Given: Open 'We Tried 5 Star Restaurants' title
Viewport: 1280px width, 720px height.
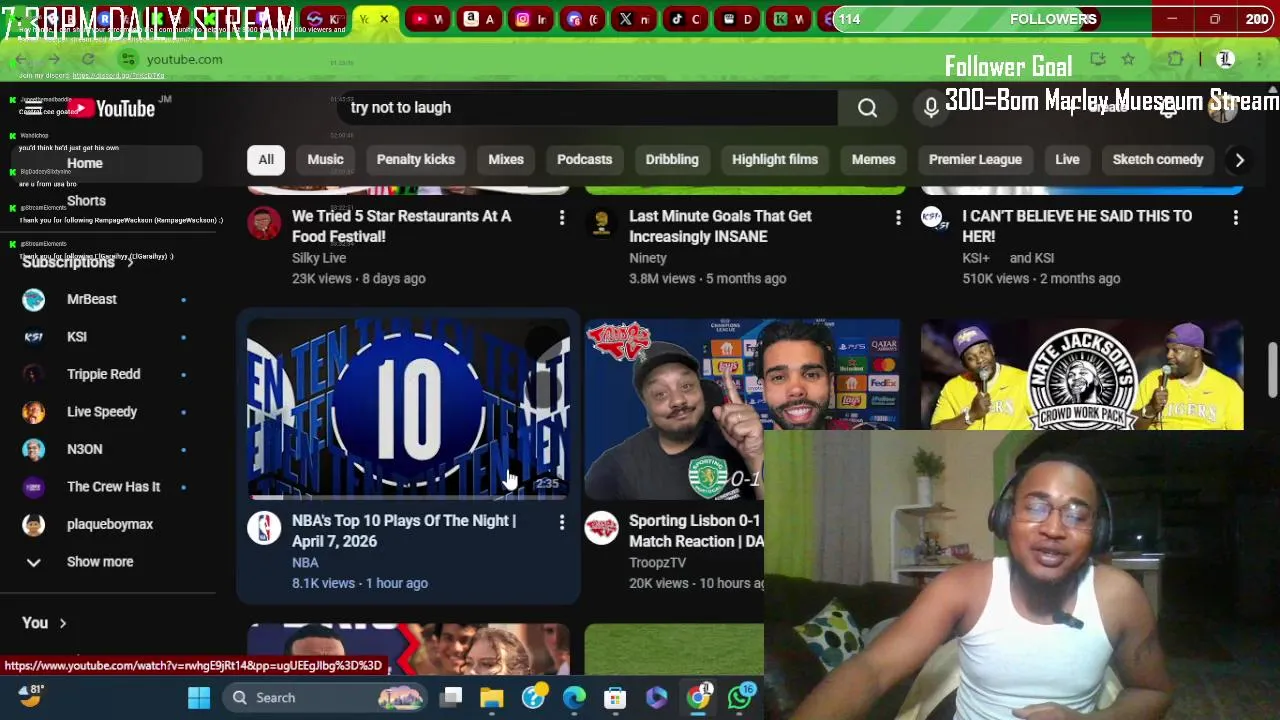Looking at the screenshot, I should (x=401, y=227).
